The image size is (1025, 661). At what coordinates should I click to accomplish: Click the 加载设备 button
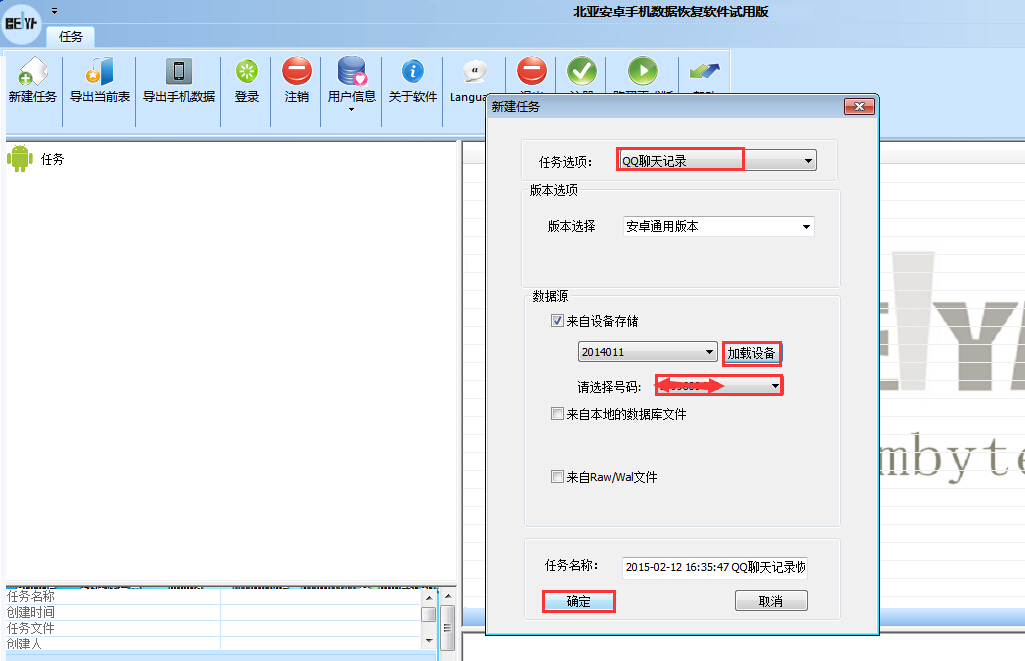752,353
